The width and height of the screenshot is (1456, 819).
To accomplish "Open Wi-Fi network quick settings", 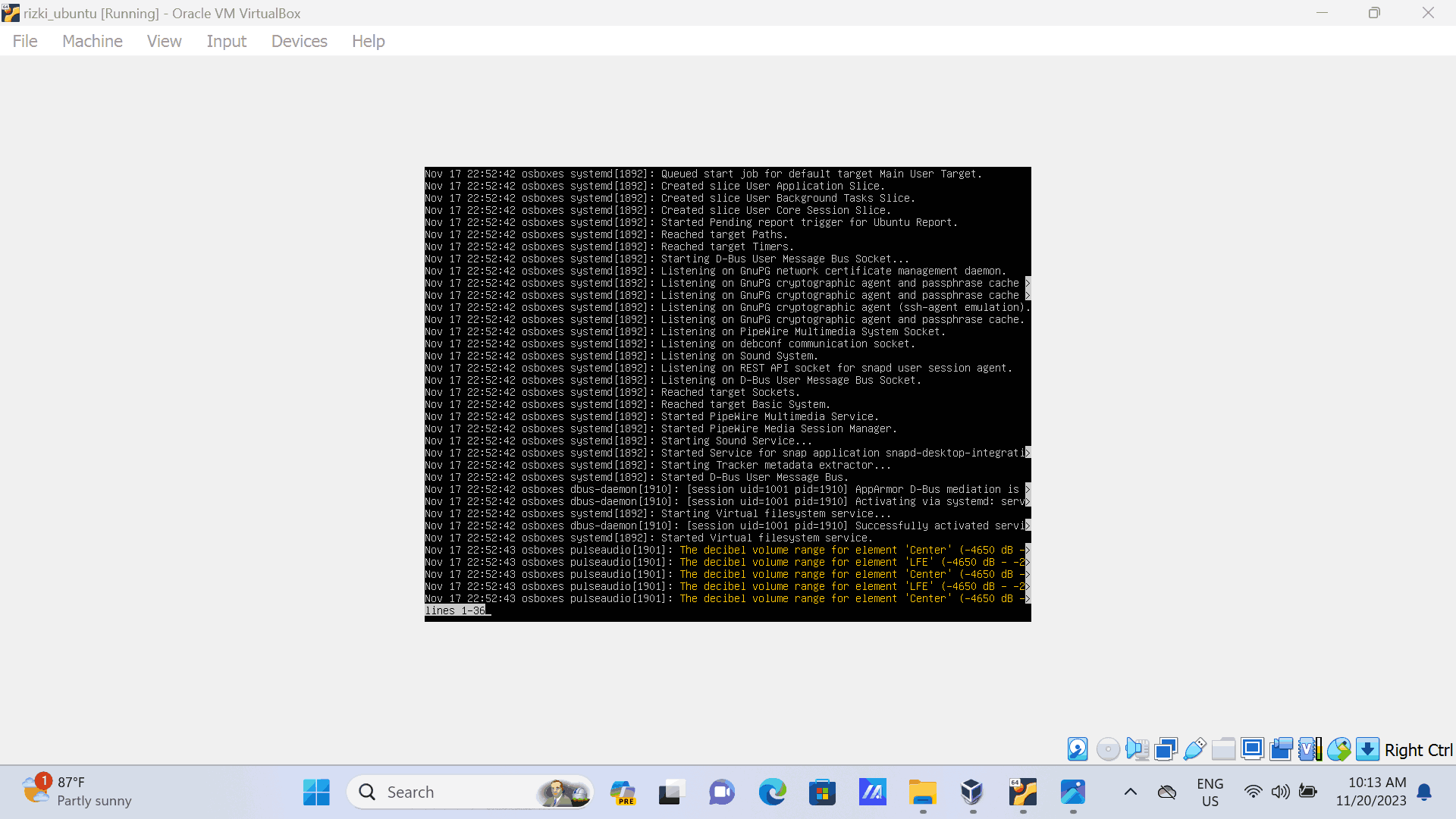I will click(1253, 792).
